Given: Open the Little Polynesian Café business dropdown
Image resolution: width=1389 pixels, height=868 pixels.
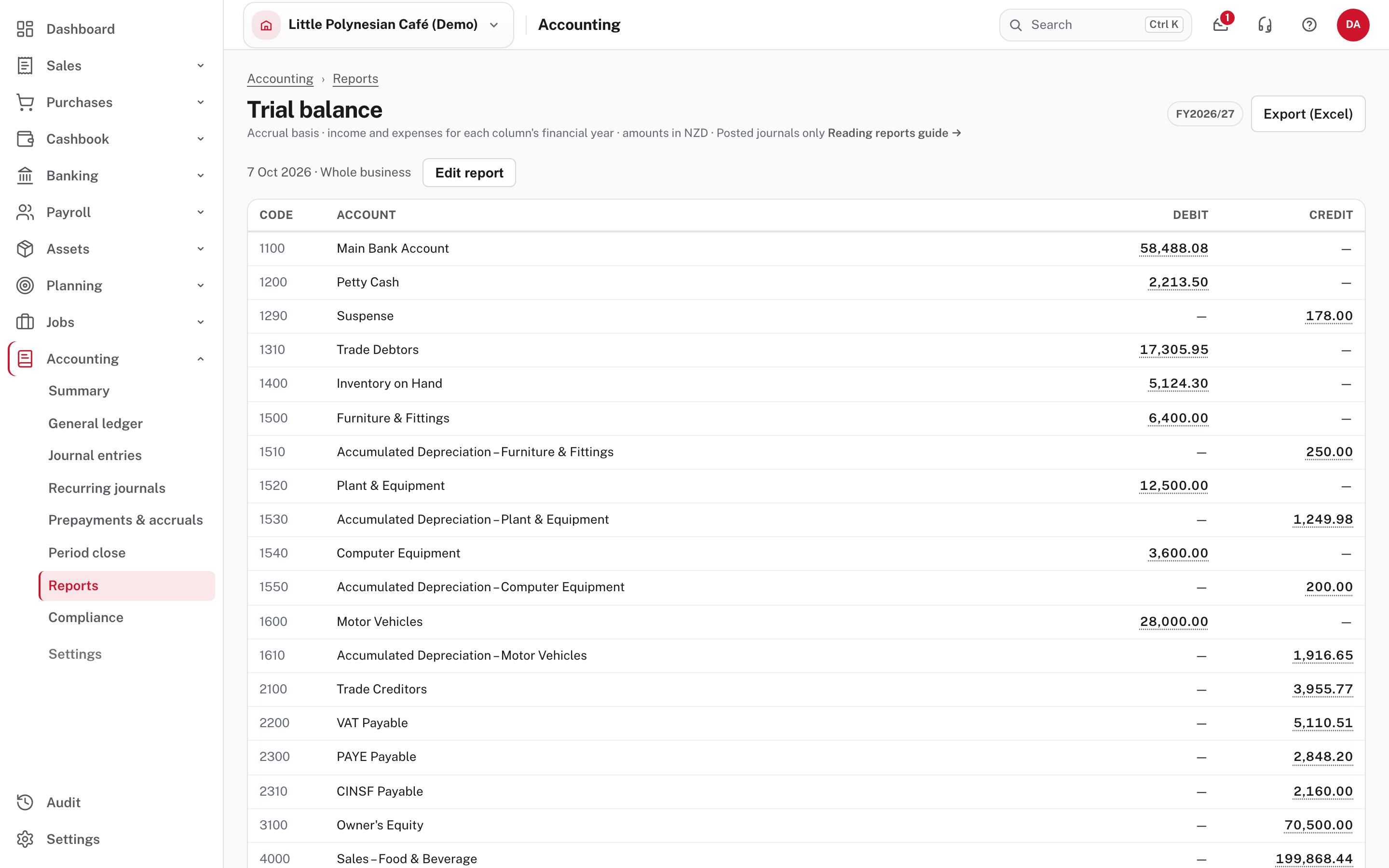Looking at the screenshot, I should (x=378, y=25).
